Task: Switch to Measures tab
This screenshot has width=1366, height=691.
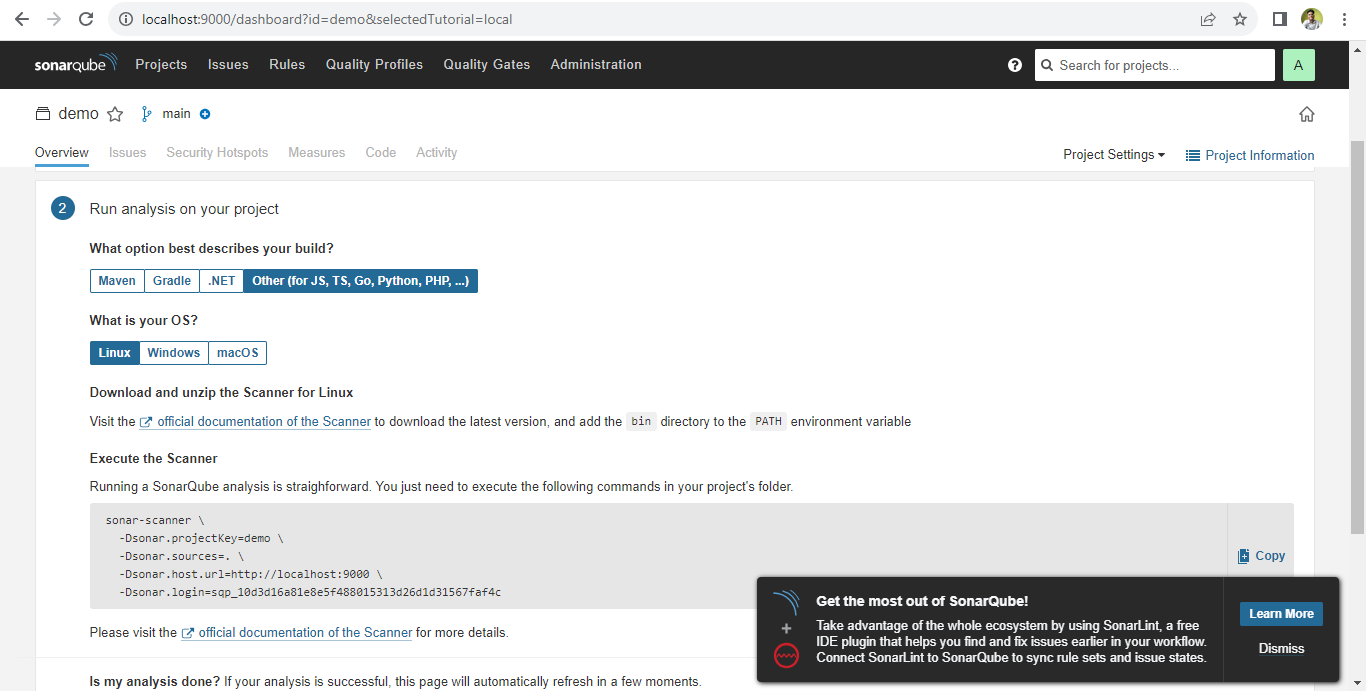Action: point(317,153)
